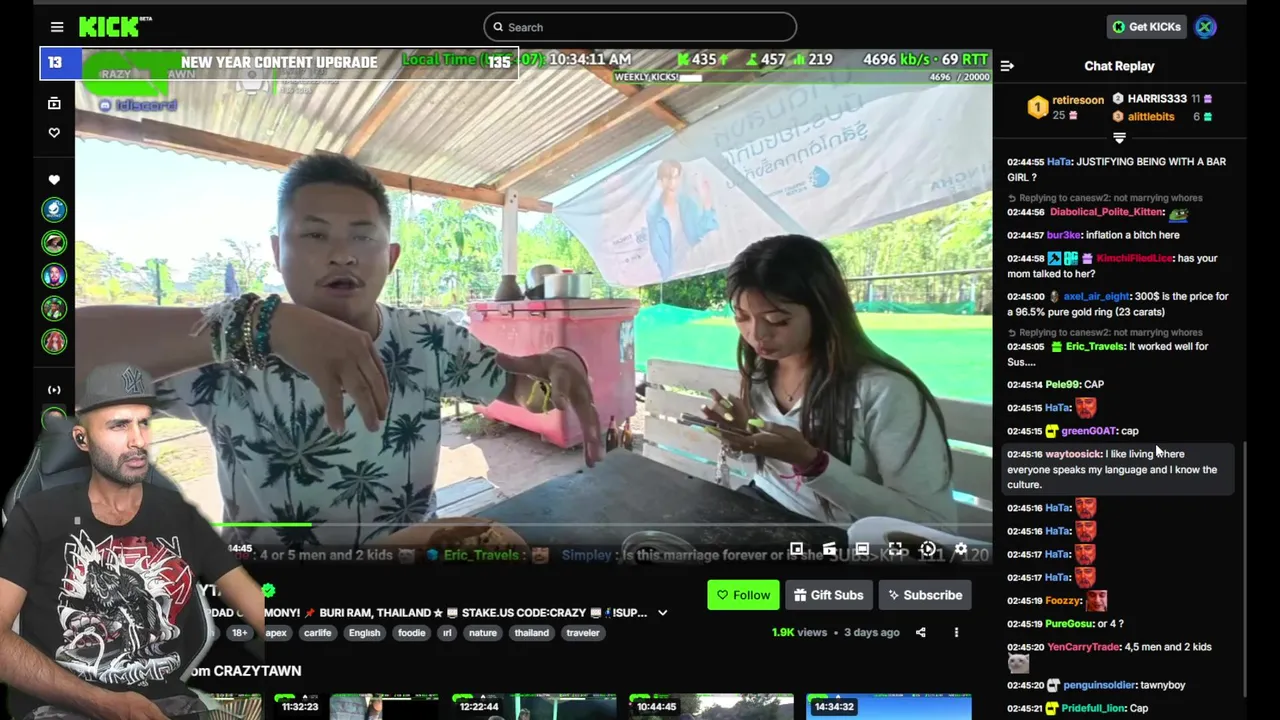
Task: Click greenGOAT username in chat
Action: click(1088, 431)
